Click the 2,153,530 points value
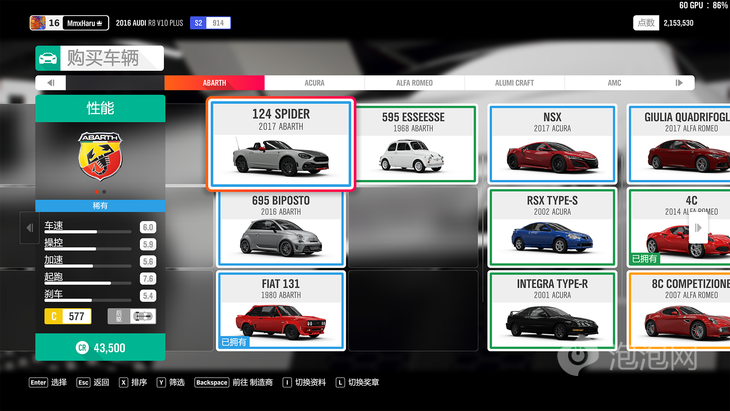Viewport: 730px width, 411px height. [x=678, y=23]
